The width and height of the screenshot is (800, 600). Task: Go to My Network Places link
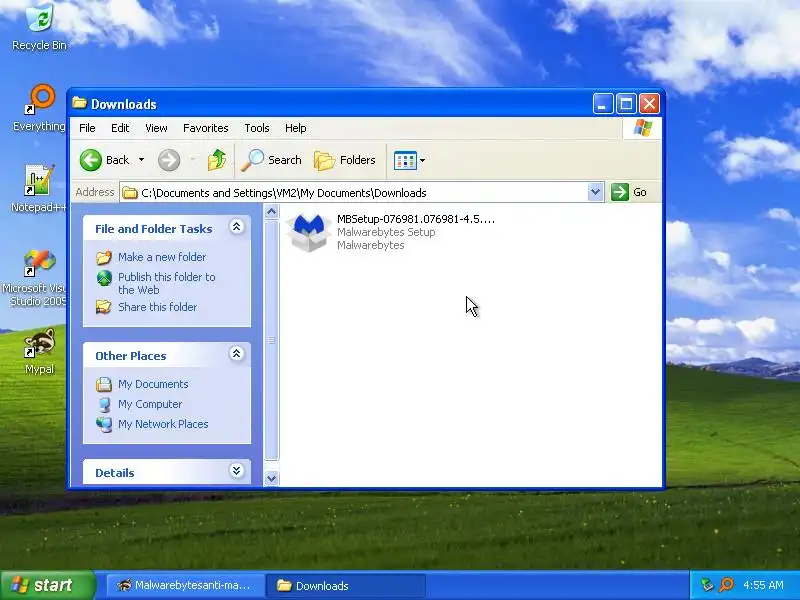pyautogui.click(x=163, y=424)
